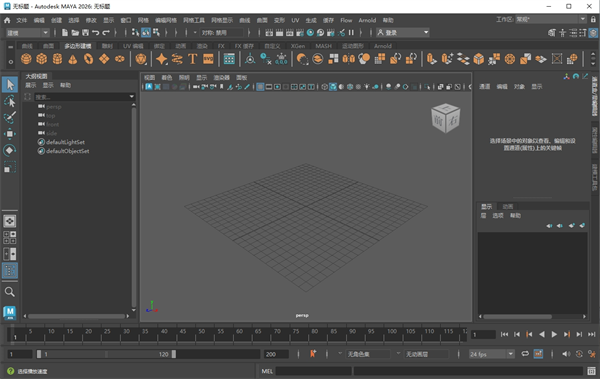Choose the Move tool in toolbox
This screenshot has height=379, width=600.
[10, 134]
